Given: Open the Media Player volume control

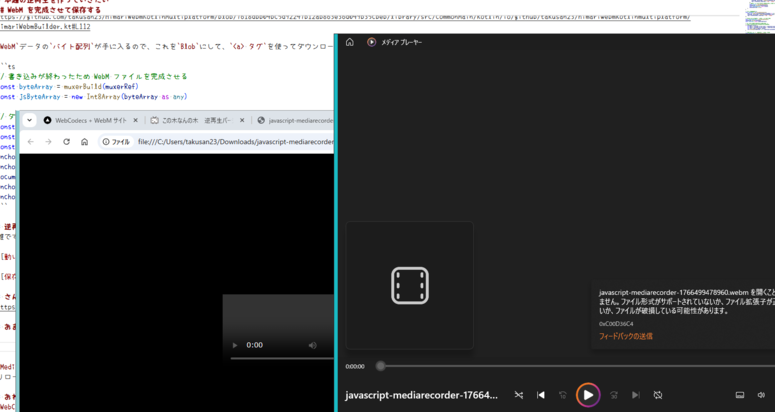Looking at the screenshot, I should point(761,395).
